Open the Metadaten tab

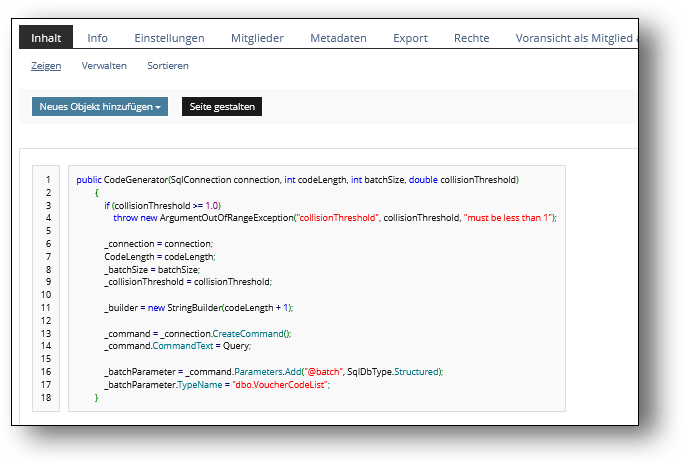338,38
